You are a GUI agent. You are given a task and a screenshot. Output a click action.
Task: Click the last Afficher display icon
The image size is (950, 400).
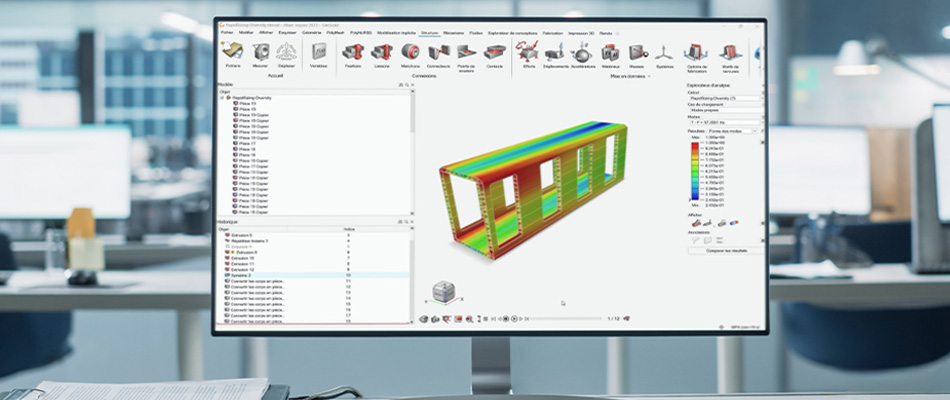pyautogui.click(x=734, y=223)
